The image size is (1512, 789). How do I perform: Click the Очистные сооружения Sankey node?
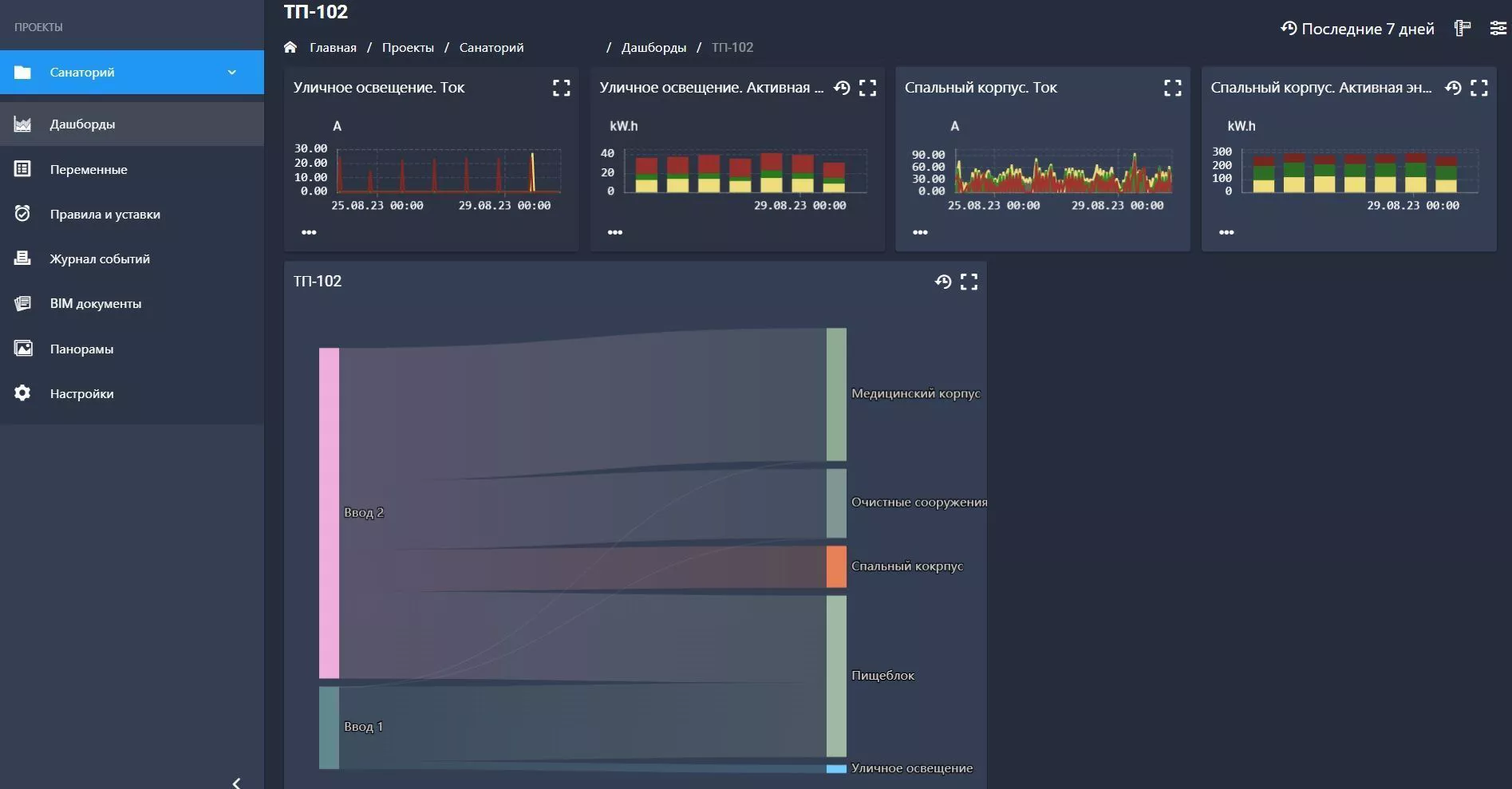836,503
